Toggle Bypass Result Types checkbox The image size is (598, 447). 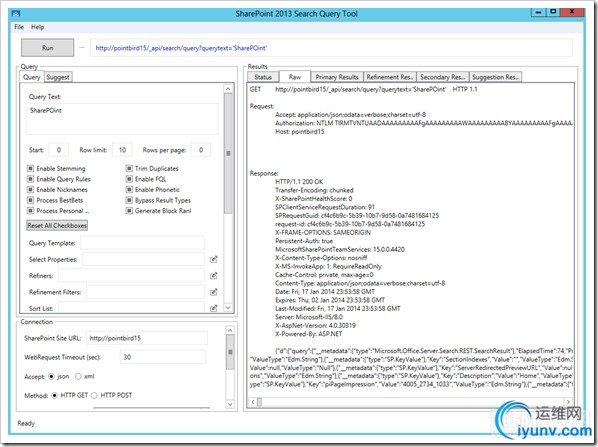[129, 200]
